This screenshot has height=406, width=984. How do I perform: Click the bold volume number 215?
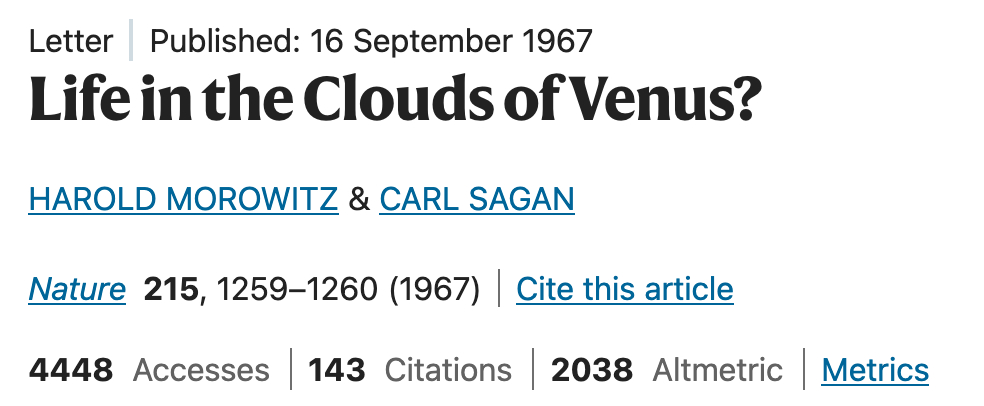[x=171, y=290]
